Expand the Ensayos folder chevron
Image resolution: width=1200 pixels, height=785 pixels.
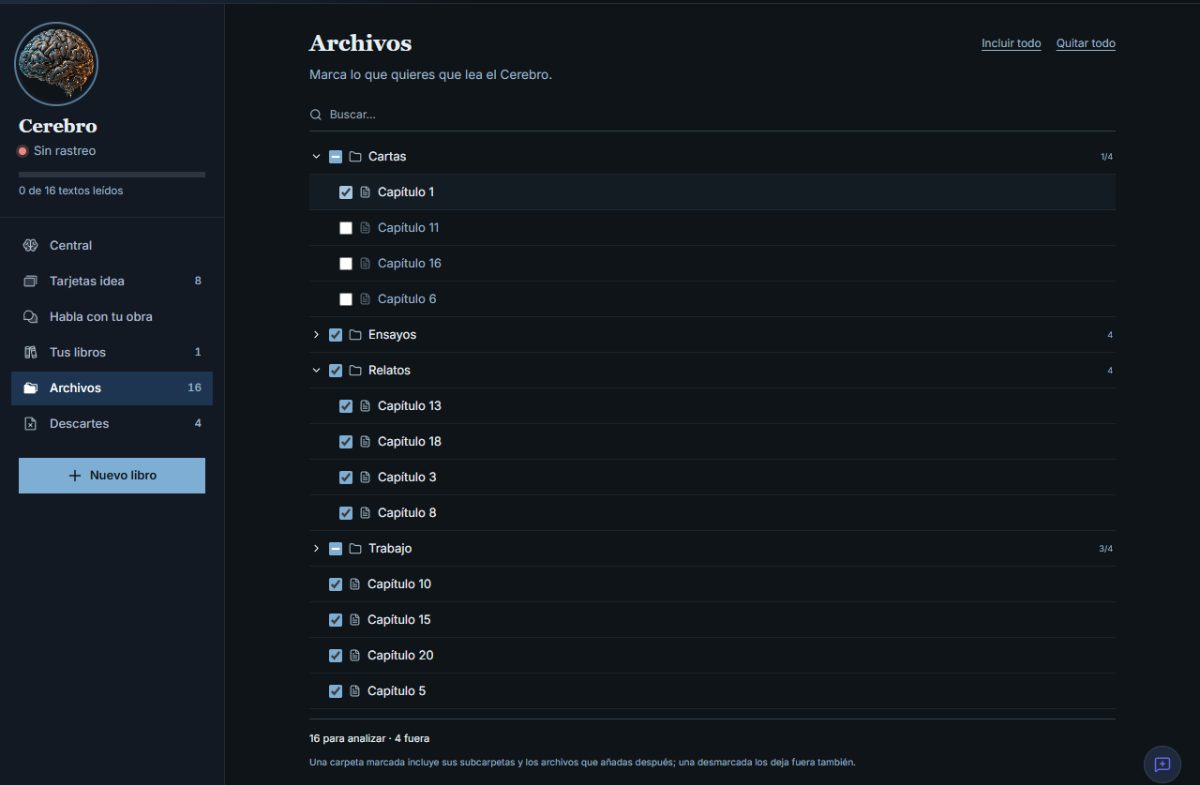pos(317,335)
